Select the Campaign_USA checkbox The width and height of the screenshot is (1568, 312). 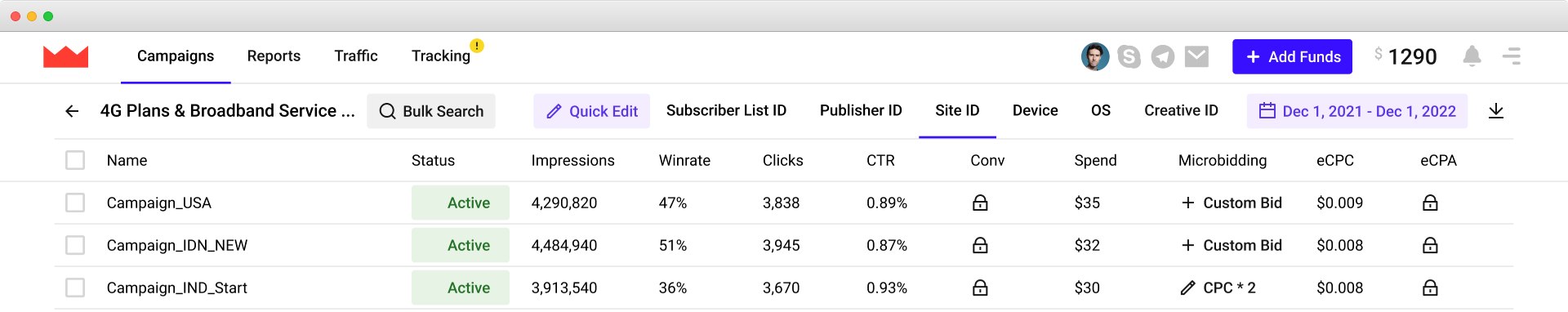[75, 203]
